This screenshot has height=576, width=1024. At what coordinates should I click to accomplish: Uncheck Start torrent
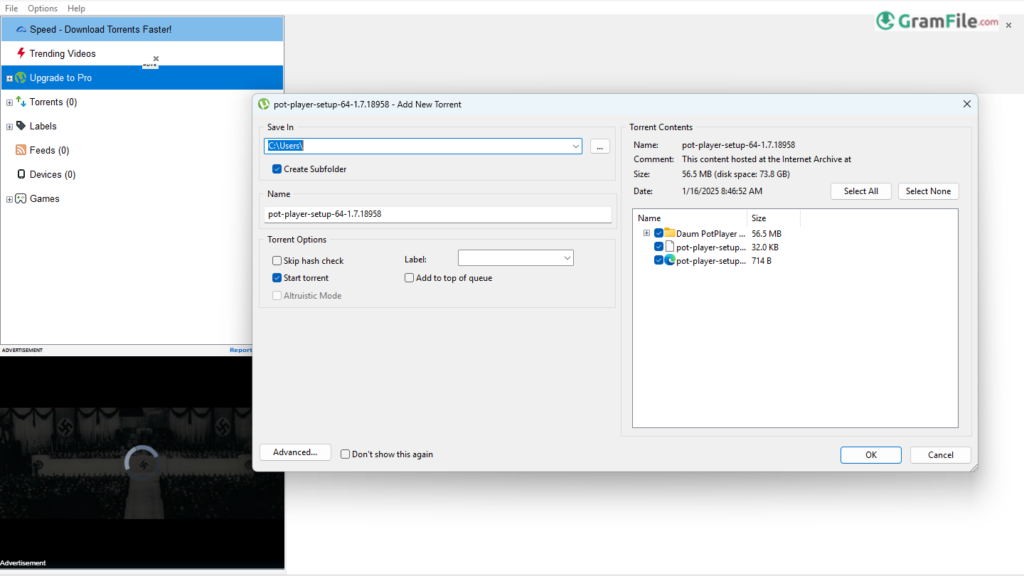click(x=277, y=278)
